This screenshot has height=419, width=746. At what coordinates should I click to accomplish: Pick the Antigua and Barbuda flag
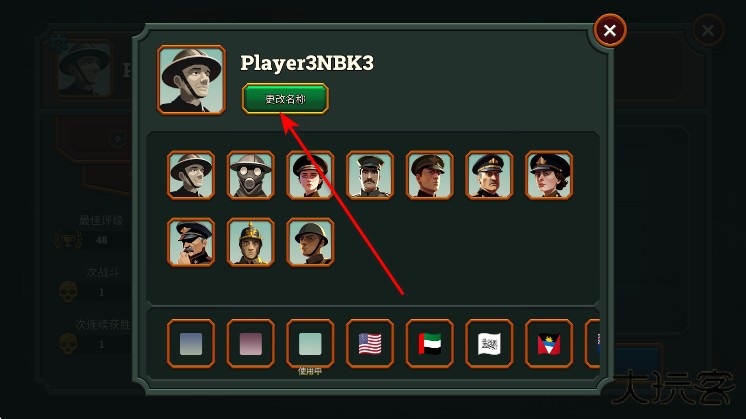(x=549, y=344)
